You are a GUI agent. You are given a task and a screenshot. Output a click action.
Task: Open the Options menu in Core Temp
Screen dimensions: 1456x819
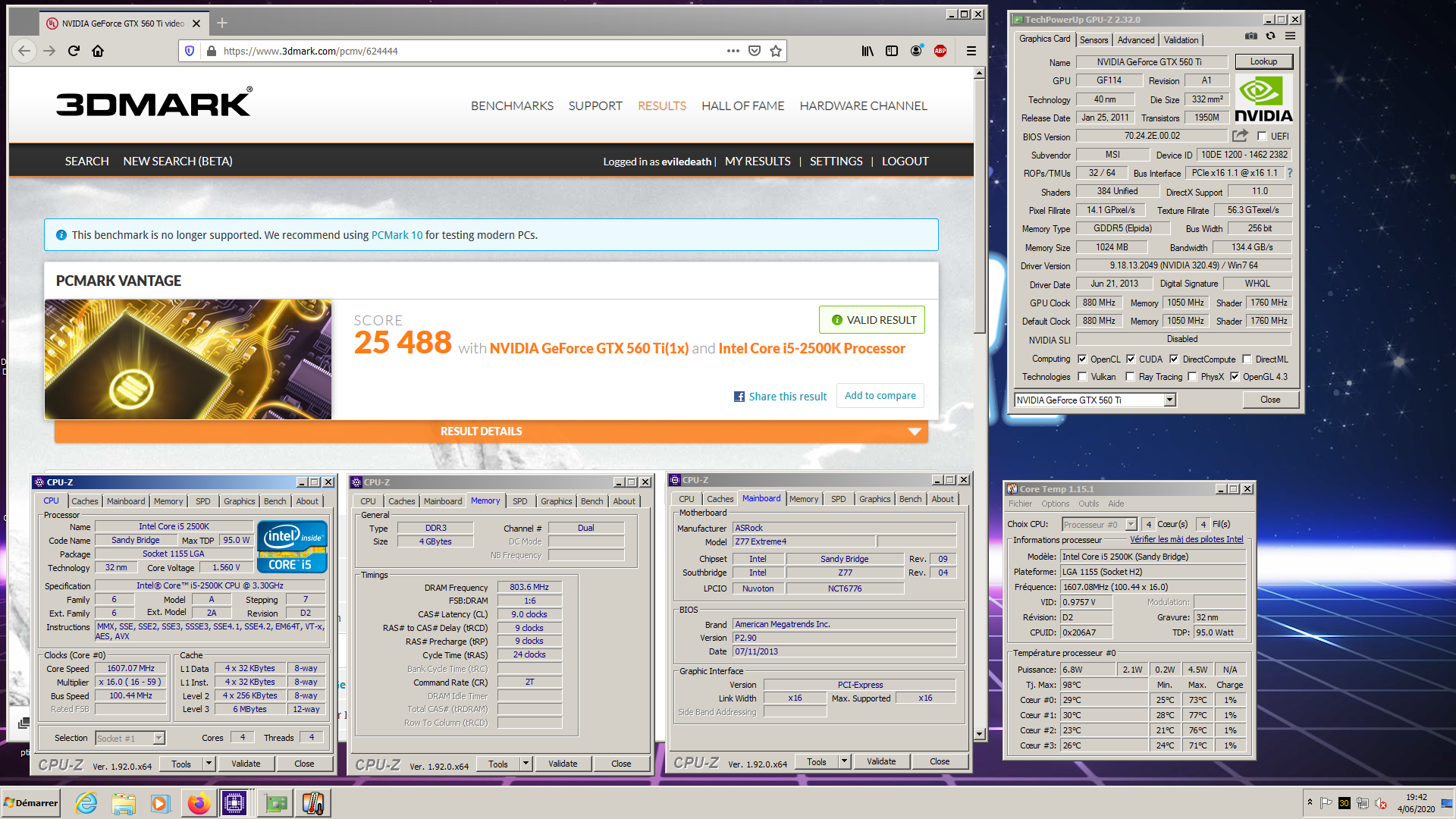1055,504
